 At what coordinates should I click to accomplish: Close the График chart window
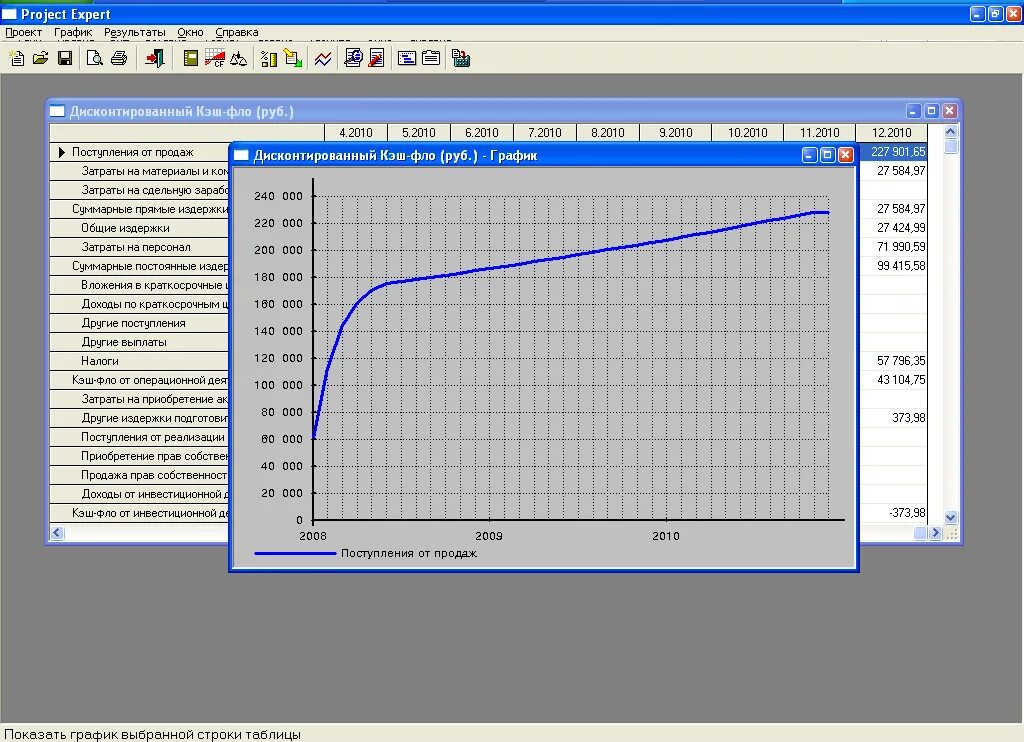click(x=845, y=155)
